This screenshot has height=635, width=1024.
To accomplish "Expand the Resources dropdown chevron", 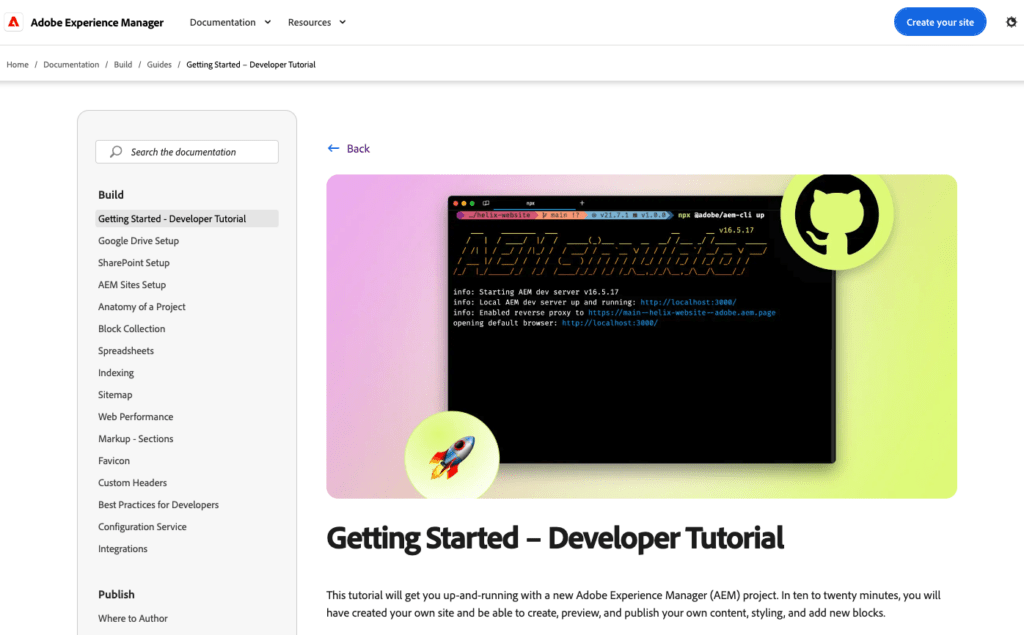I will 343,22.
